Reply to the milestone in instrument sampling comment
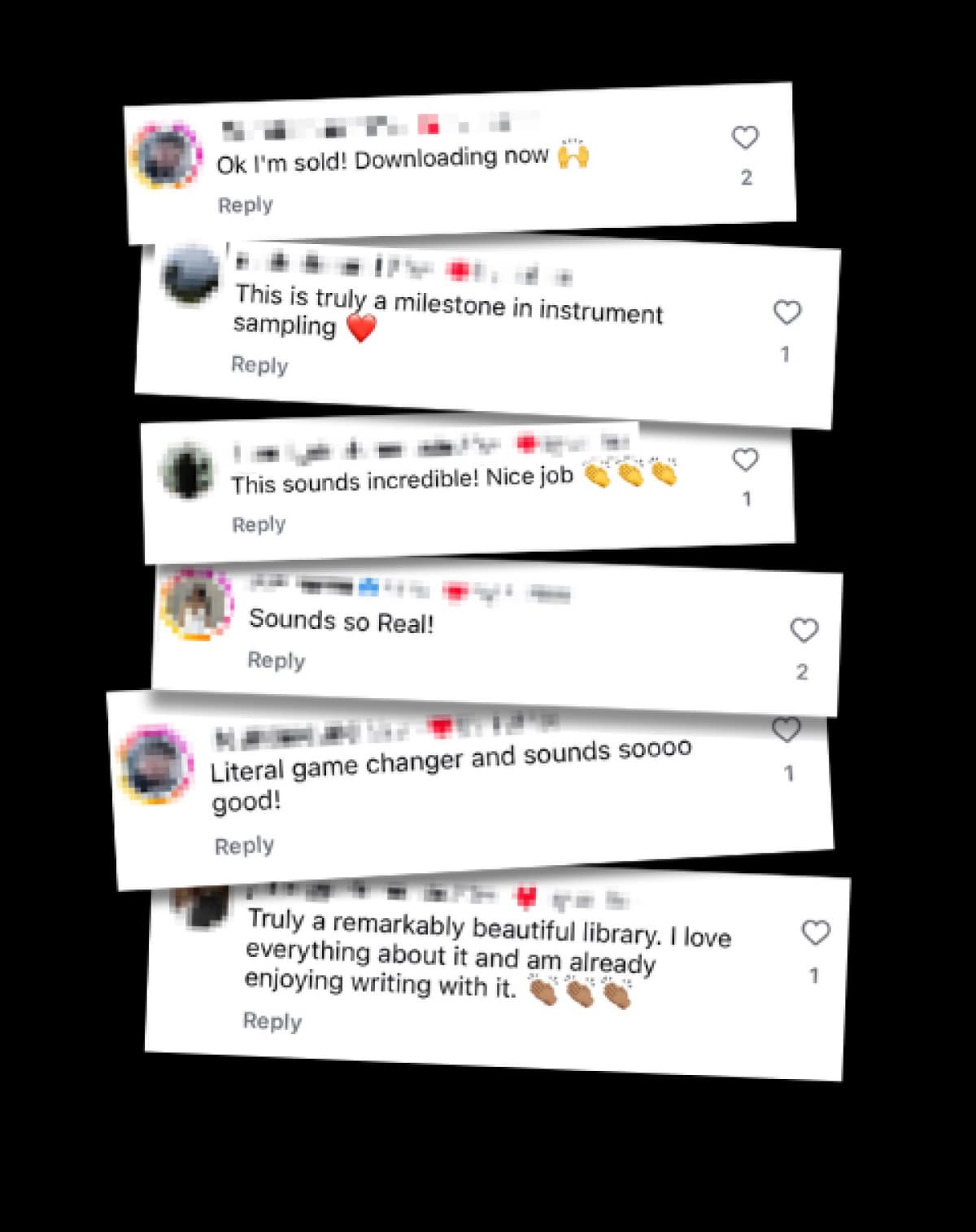This screenshot has width=976, height=1232. pyautogui.click(x=259, y=365)
